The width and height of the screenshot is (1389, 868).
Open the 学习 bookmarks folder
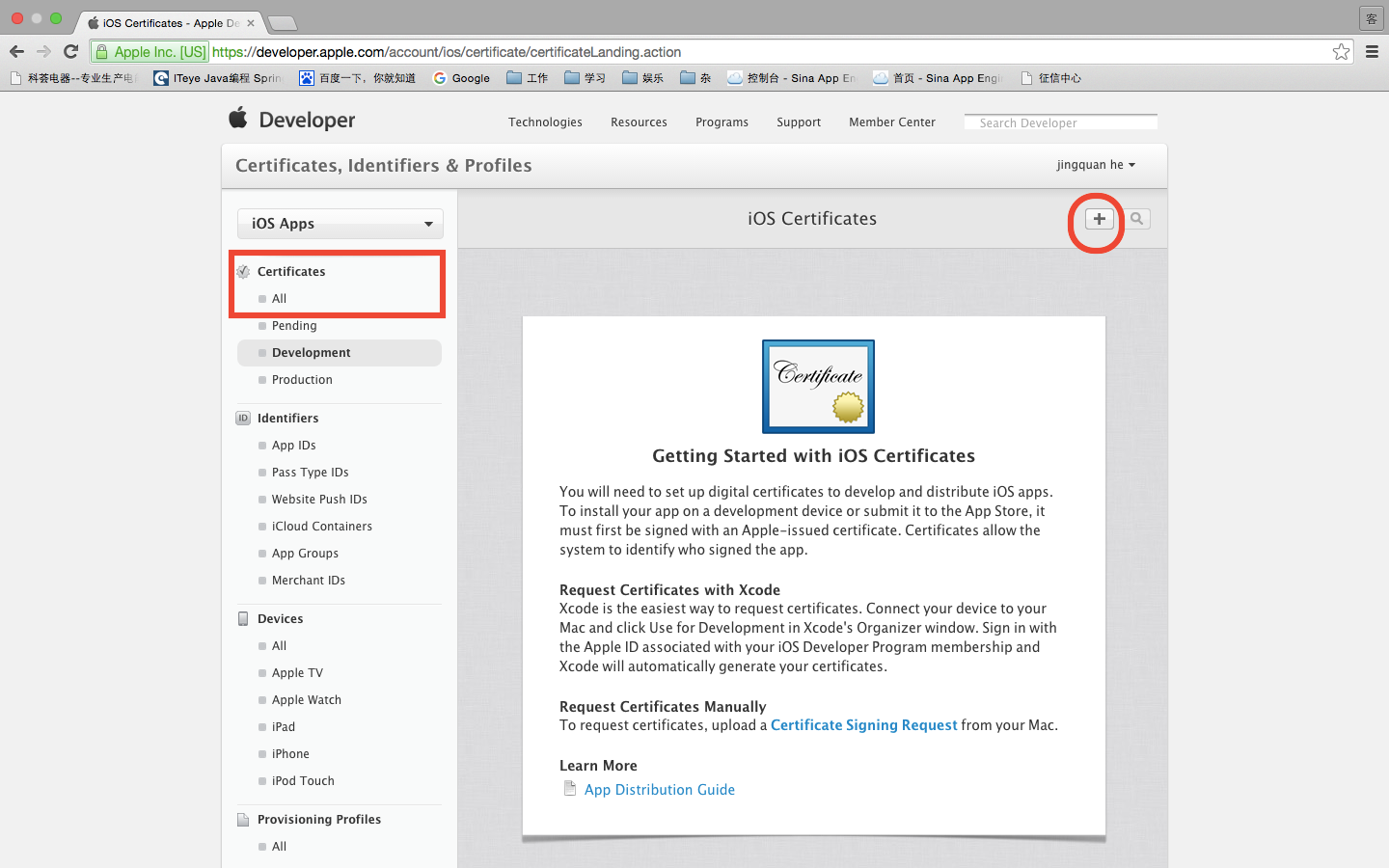click(585, 78)
